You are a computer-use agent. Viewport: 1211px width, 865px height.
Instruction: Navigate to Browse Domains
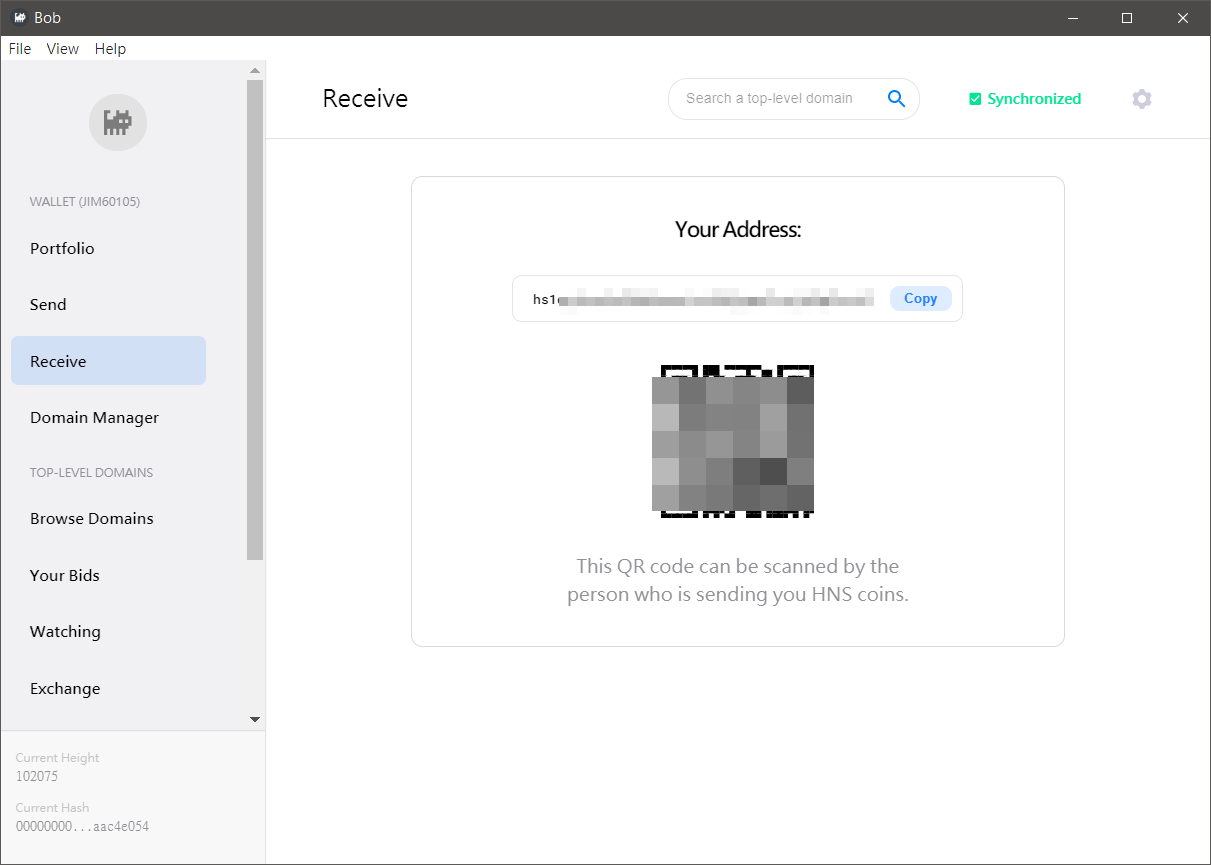pyautogui.click(x=92, y=519)
